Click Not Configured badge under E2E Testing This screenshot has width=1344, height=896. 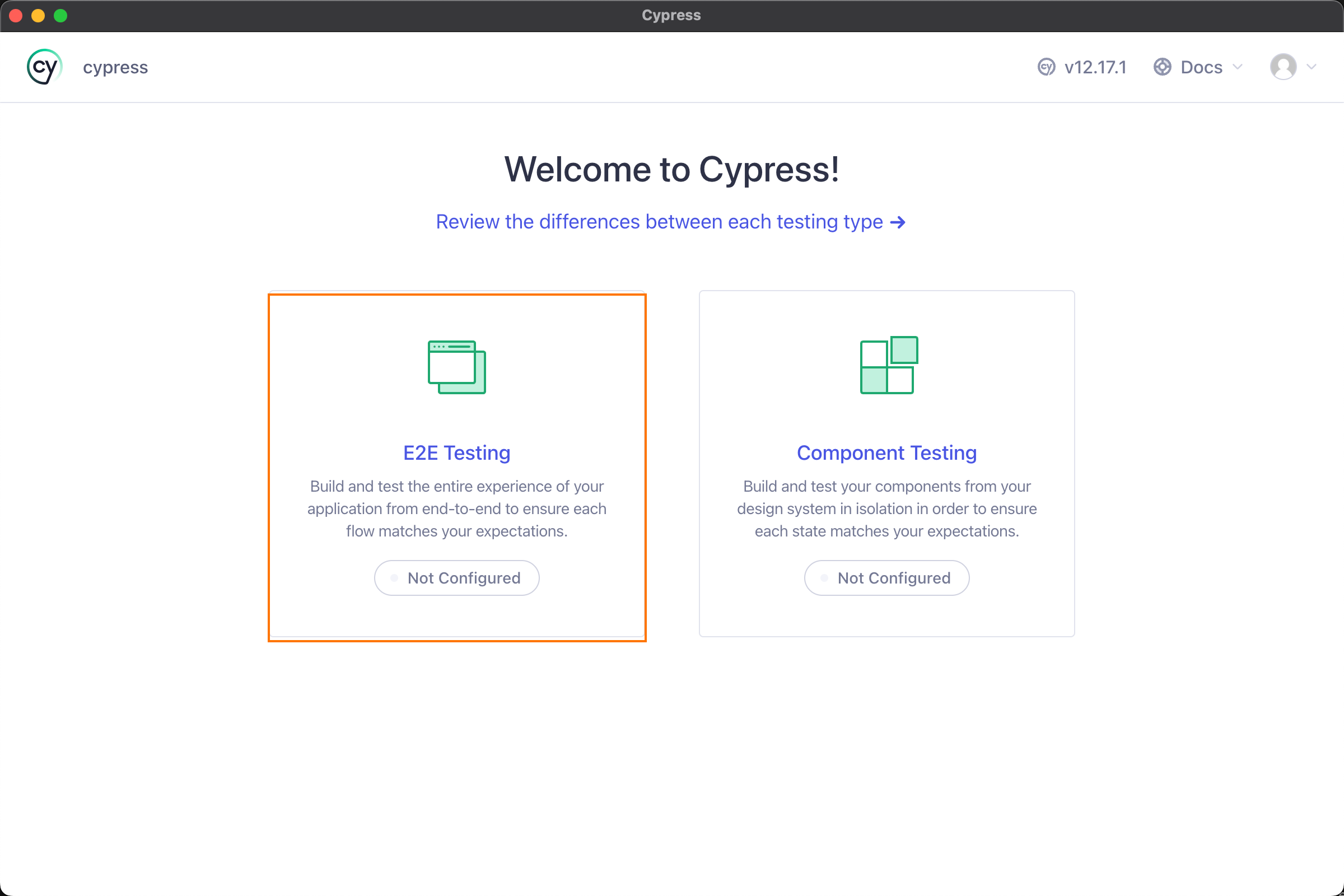point(464,578)
